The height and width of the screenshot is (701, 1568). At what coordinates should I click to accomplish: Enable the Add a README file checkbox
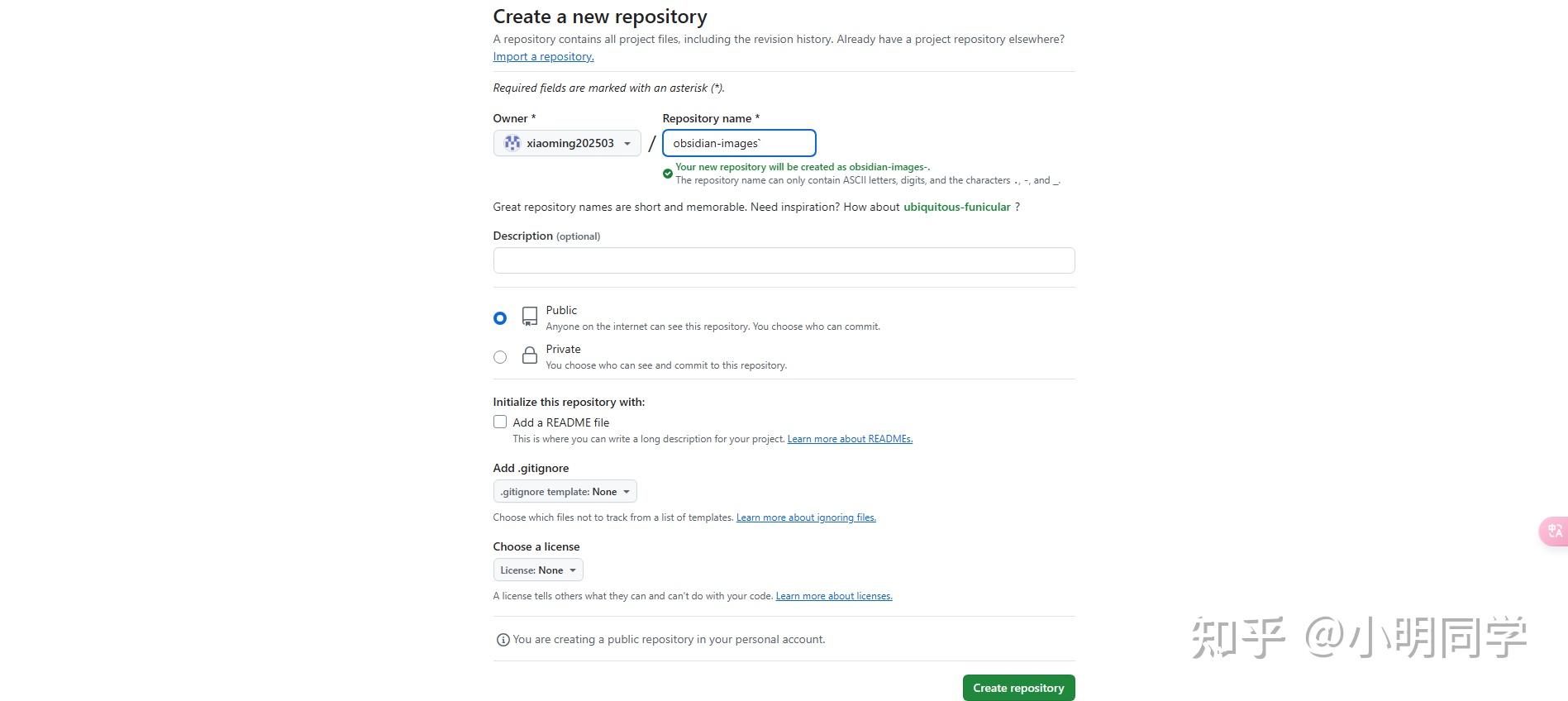pyautogui.click(x=500, y=422)
